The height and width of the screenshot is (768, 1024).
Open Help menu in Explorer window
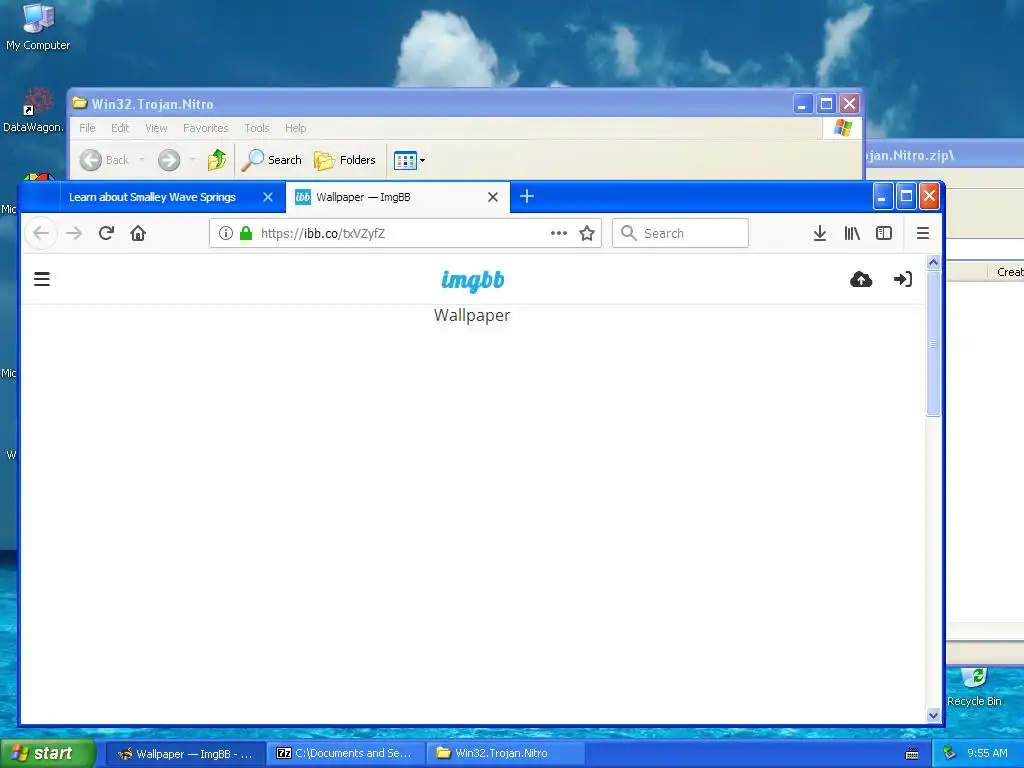pos(295,128)
